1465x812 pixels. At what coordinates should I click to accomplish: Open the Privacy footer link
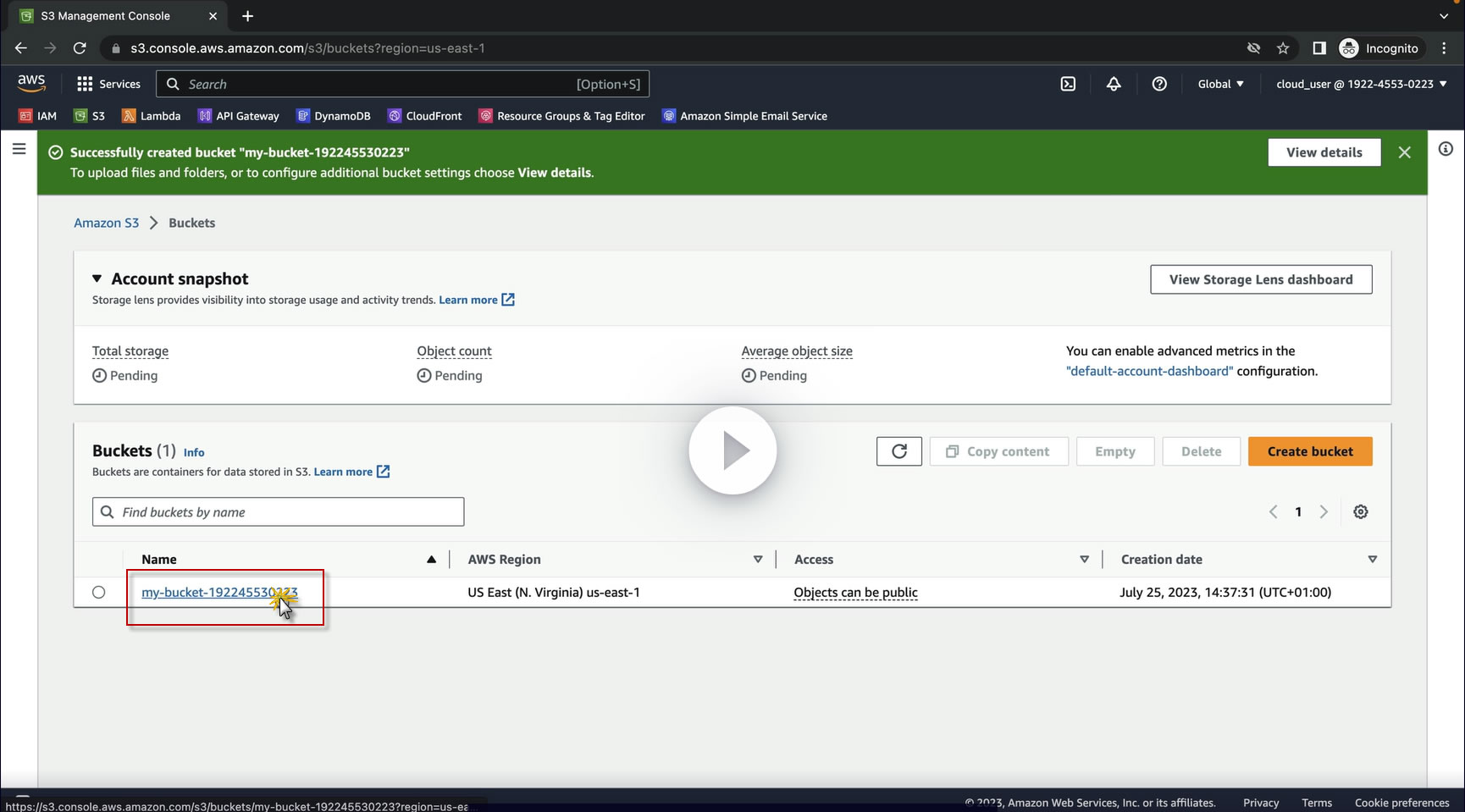1261,803
